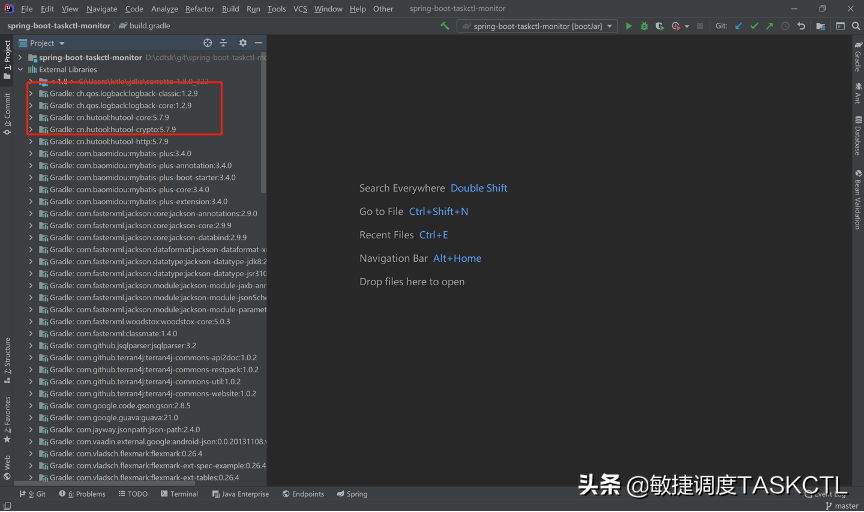Rollback changes with the undo arrow icon
The image size is (864, 512).
click(x=801, y=26)
